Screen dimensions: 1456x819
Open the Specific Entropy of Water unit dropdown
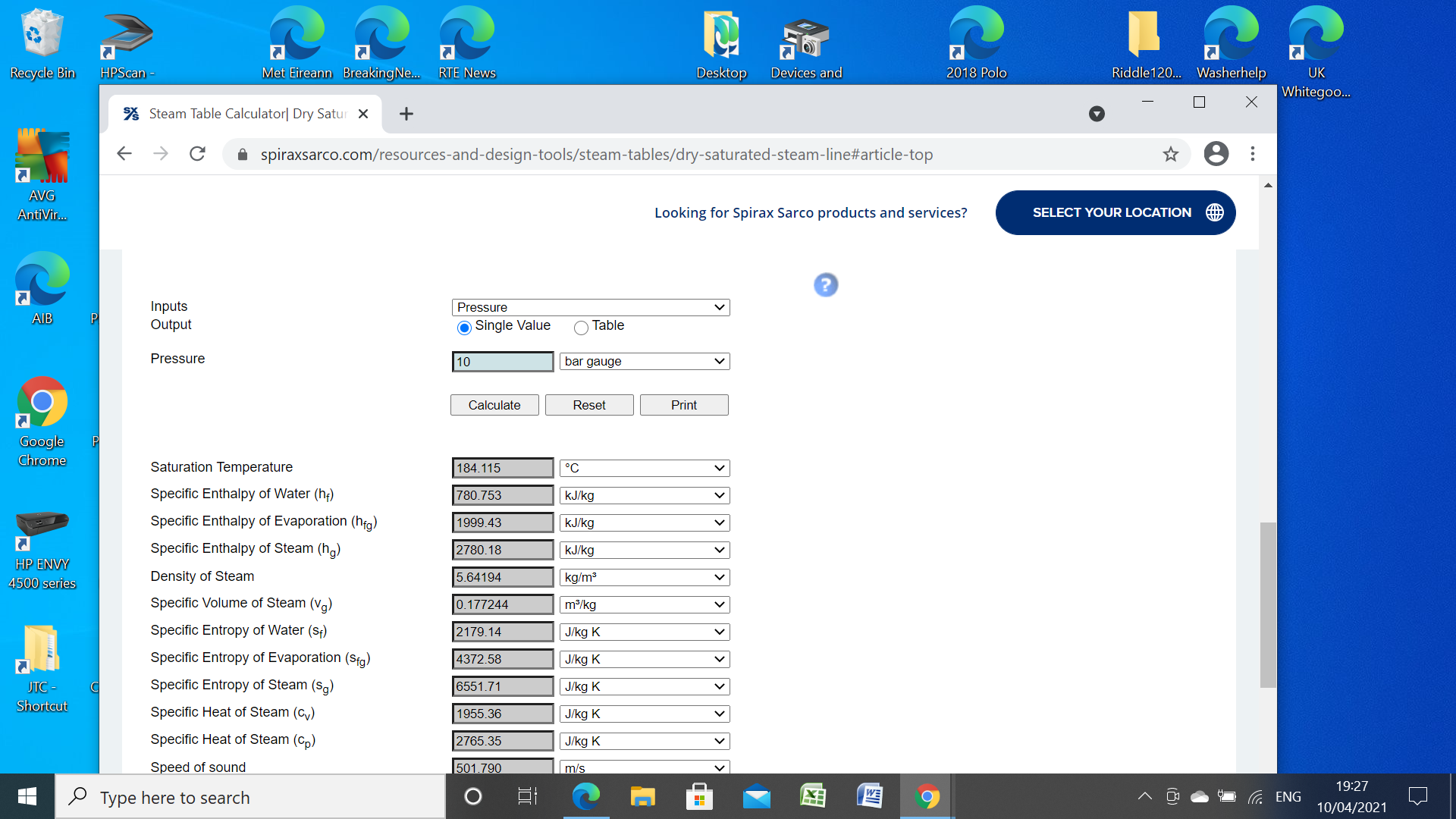click(645, 632)
